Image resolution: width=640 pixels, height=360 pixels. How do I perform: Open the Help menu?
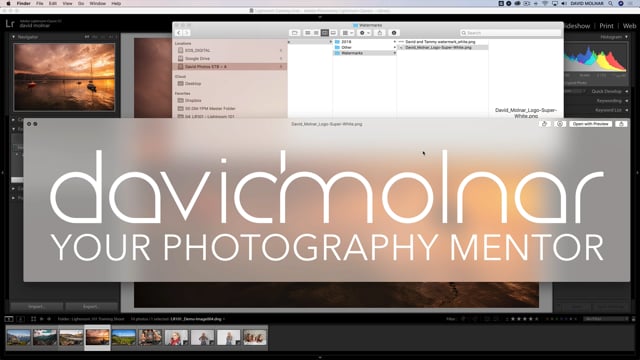coord(116,3)
